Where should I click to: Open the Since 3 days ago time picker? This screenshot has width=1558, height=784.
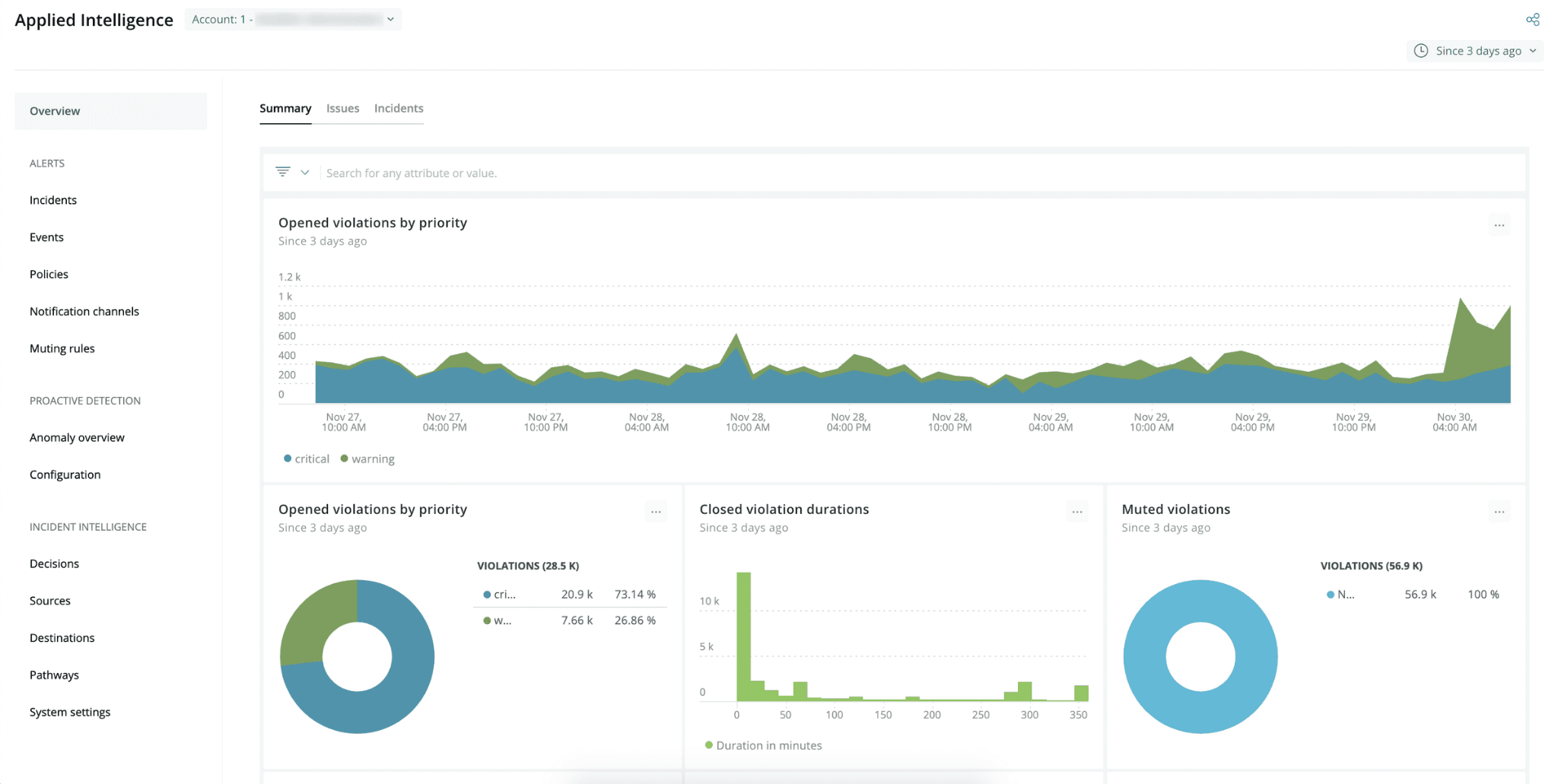point(1476,51)
